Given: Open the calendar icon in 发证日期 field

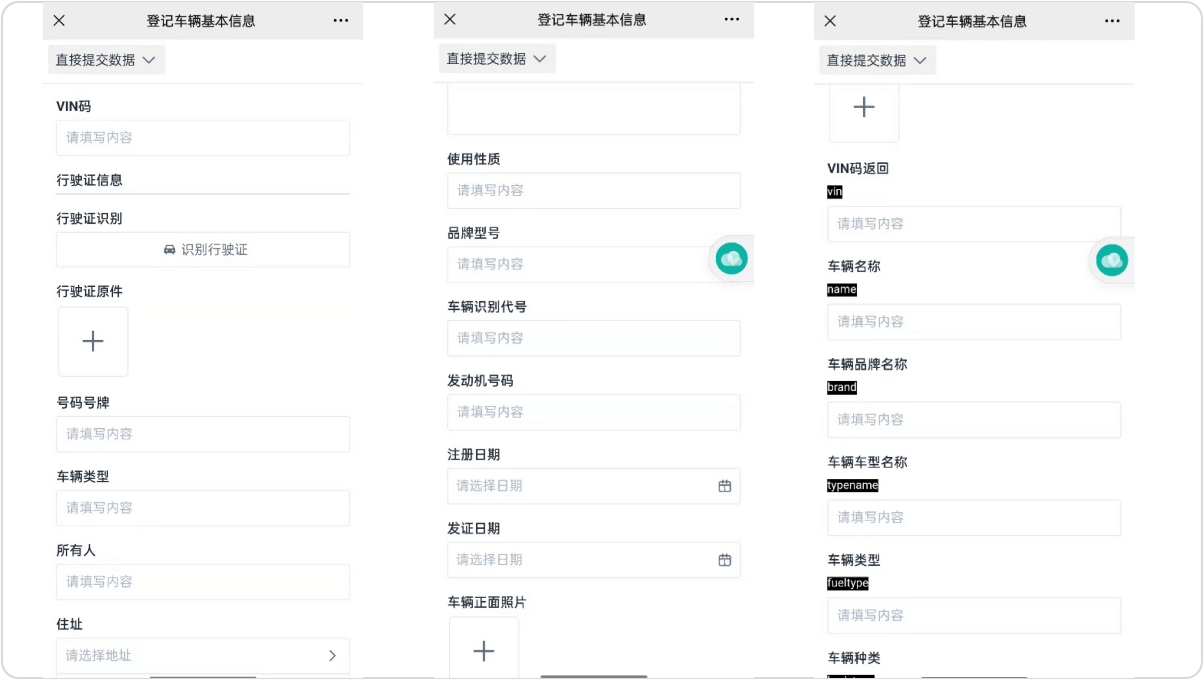Looking at the screenshot, I should (x=725, y=560).
